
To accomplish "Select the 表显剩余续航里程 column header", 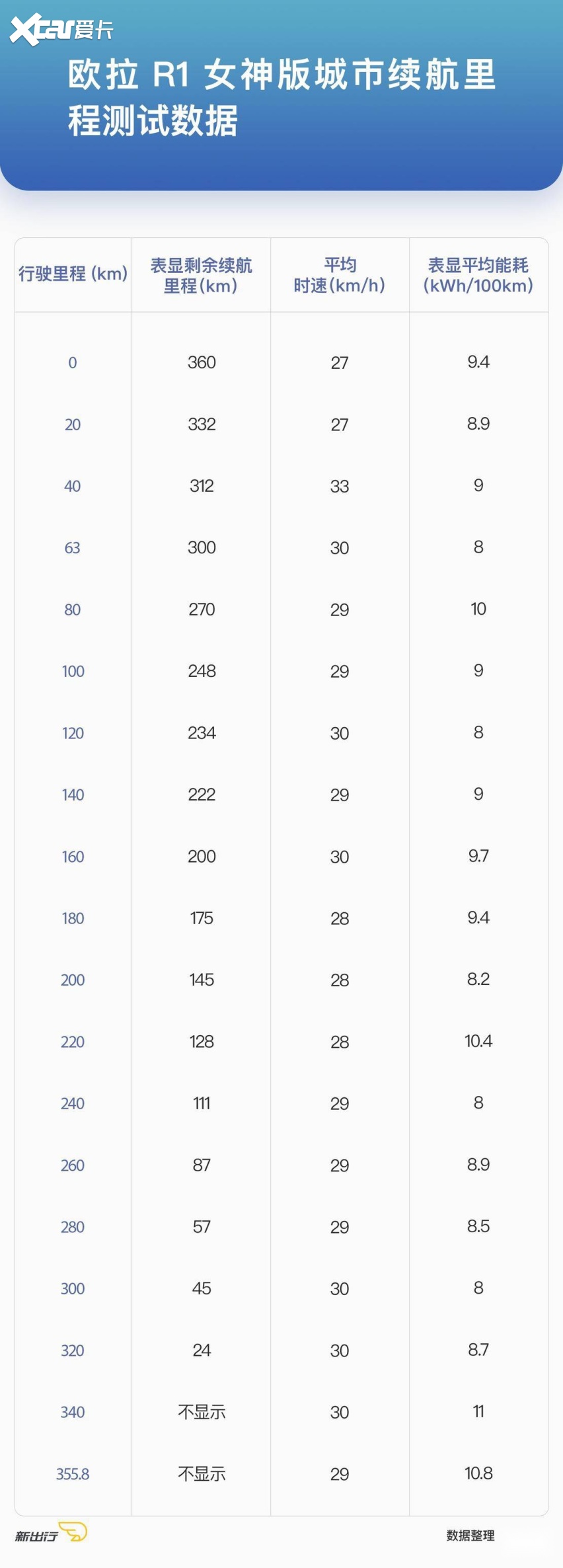I will click(x=201, y=275).
